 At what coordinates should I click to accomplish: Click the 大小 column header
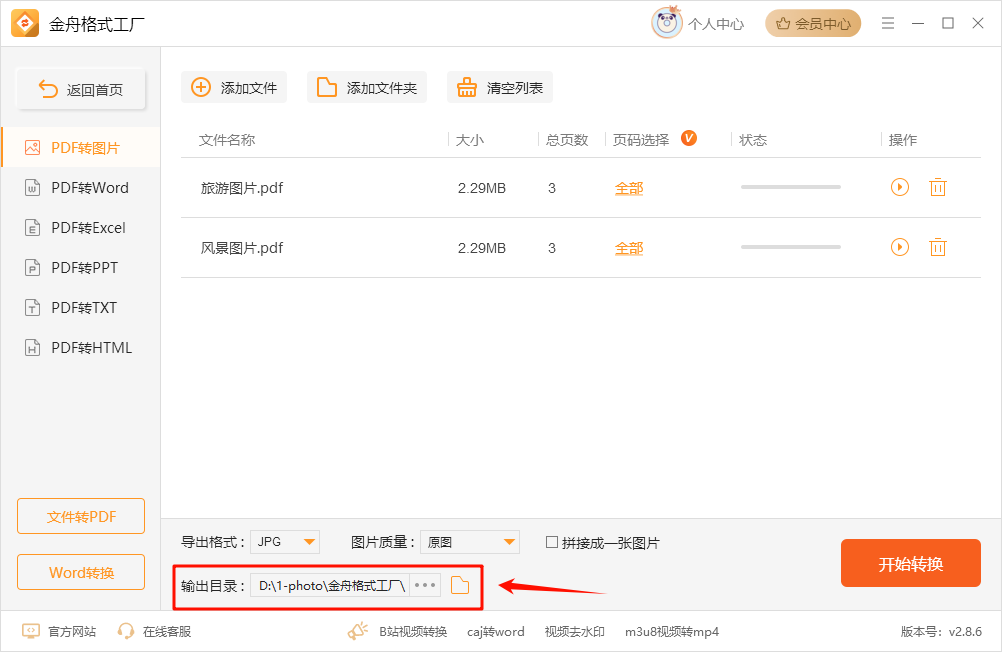tap(470, 140)
